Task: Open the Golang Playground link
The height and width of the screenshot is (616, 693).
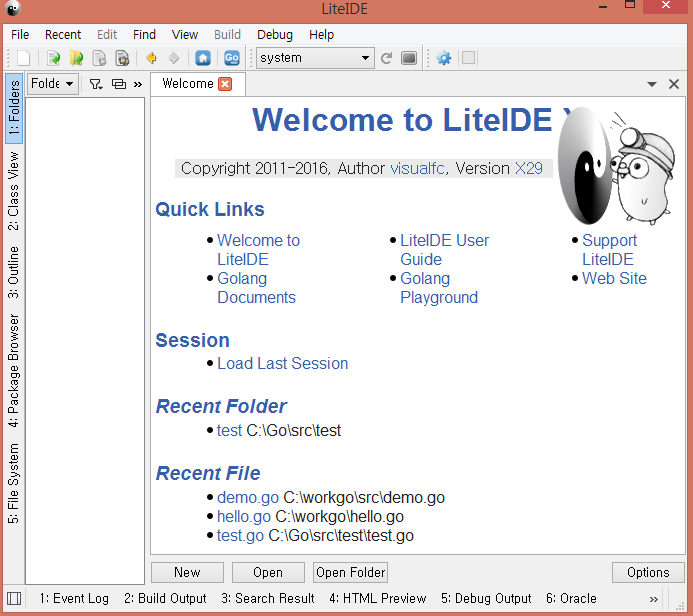Action: [x=439, y=288]
